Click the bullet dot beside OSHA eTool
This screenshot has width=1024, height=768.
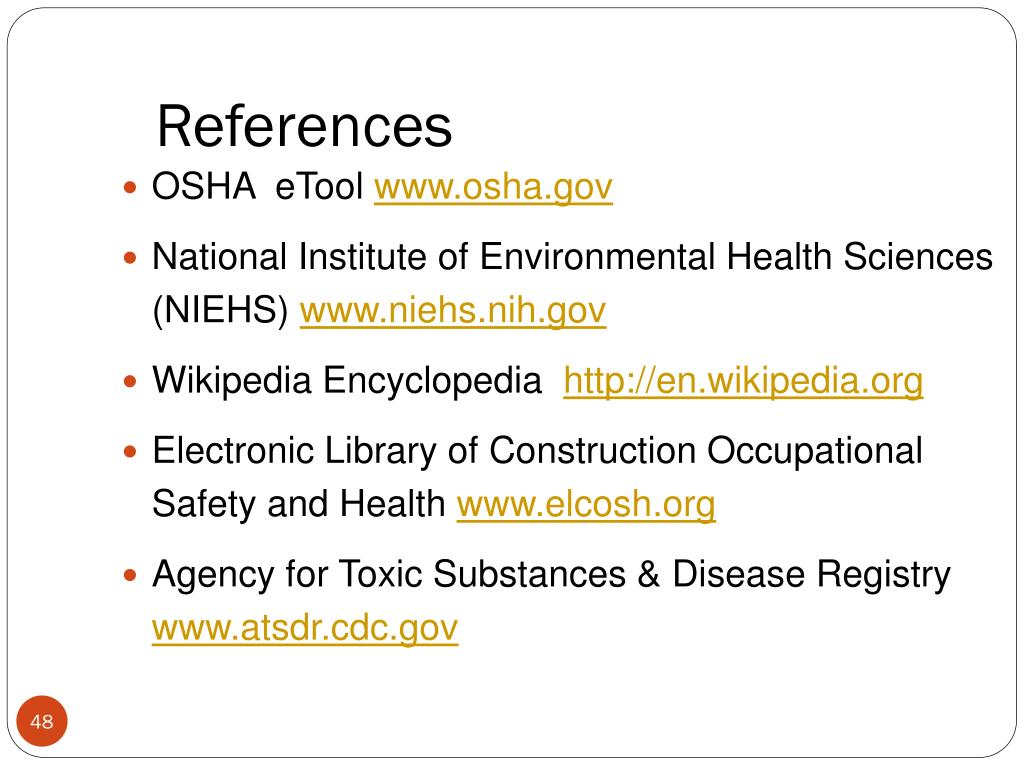(x=130, y=189)
